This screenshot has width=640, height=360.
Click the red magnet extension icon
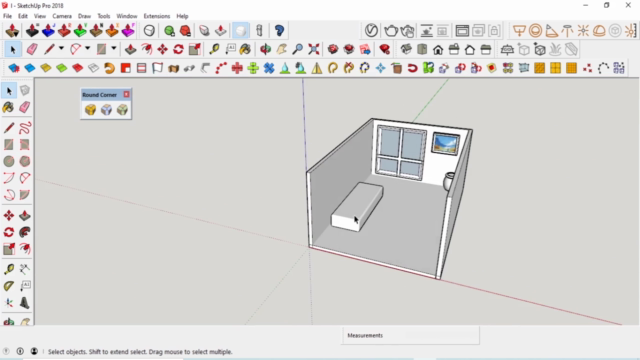coord(412,68)
